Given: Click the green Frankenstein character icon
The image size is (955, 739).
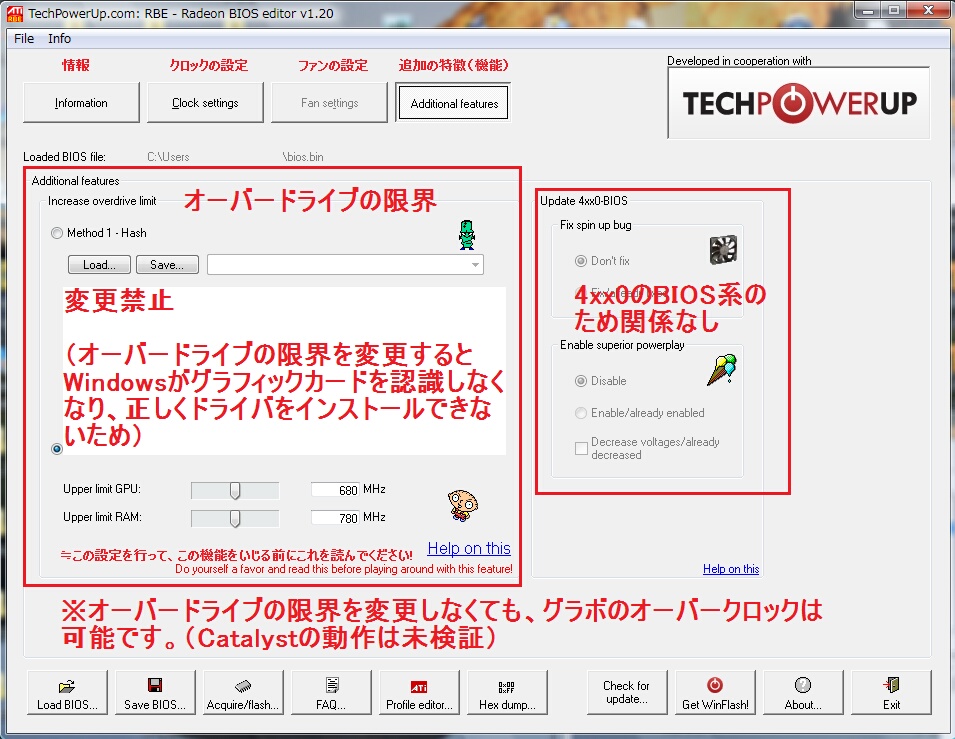Looking at the screenshot, I should (x=467, y=235).
